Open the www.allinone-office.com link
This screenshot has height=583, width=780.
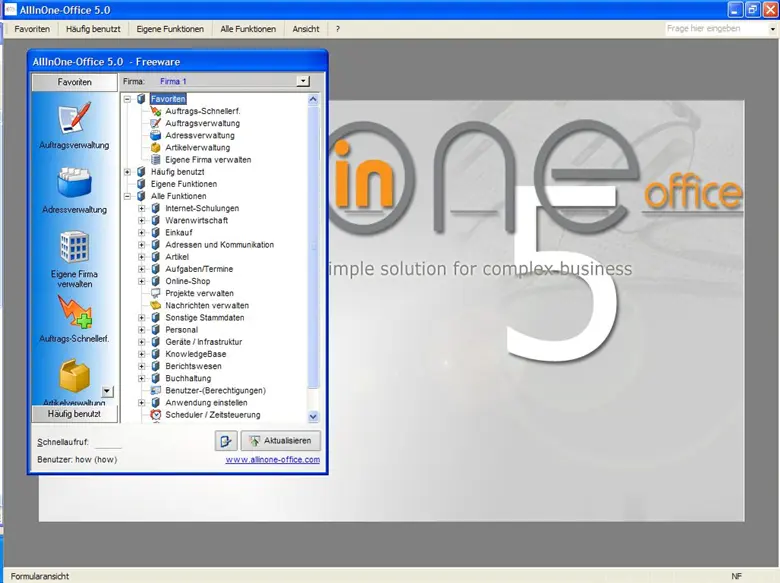tap(273, 460)
